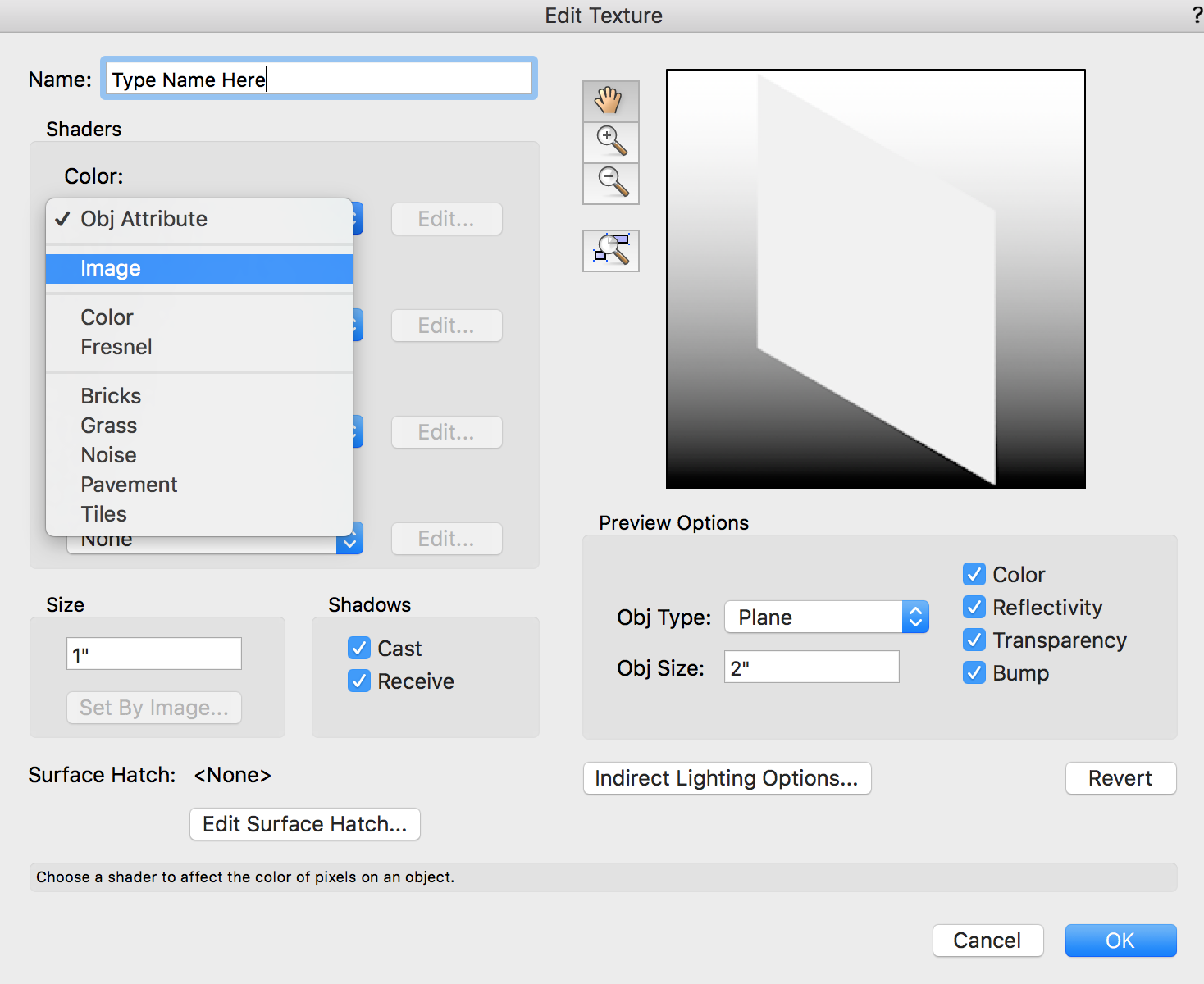Select the zoom in magnifier tool
The image size is (1204, 984).
610,142
